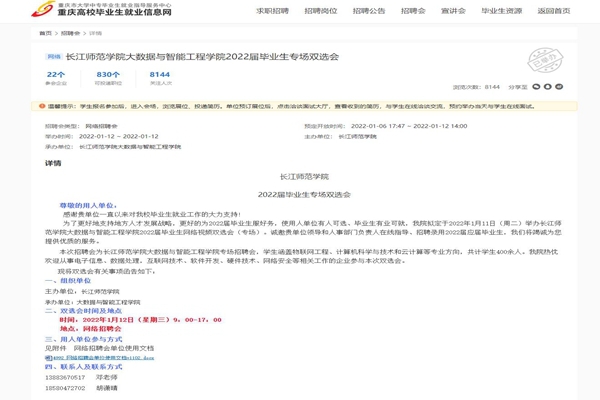Click the 主办单位: 长江师范学院 info field
This screenshot has width=600, height=400.
pyautogui.click(x=341, y=136)
